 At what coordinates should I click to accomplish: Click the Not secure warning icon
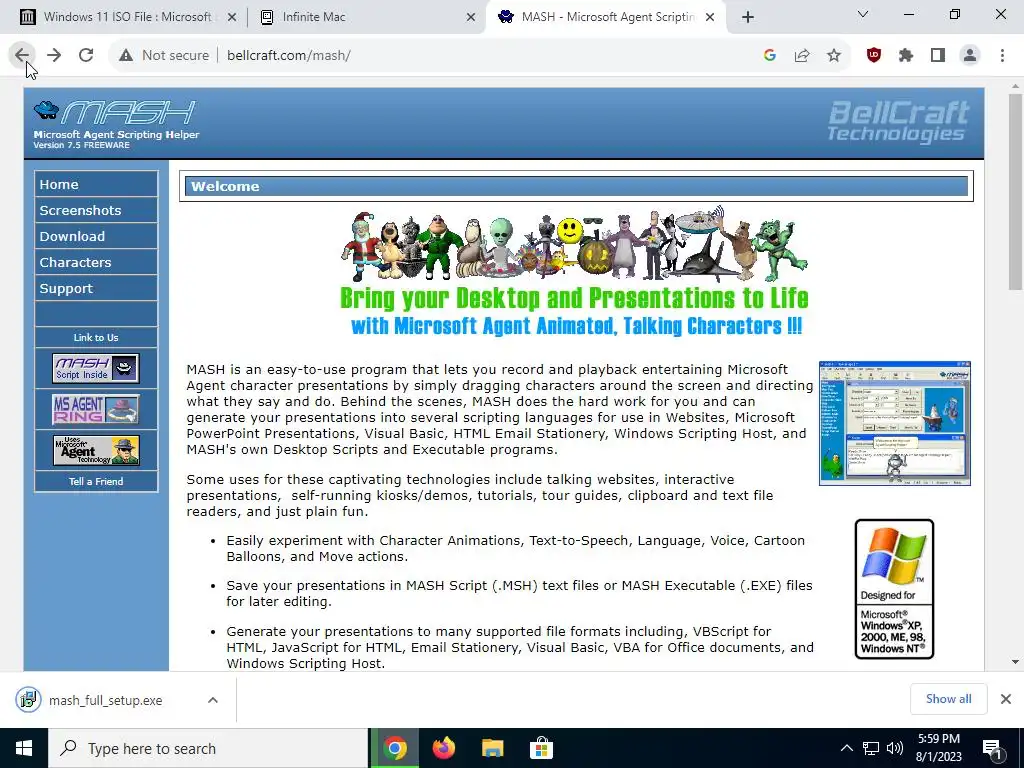pyautogui.click(x=126, y=56)
